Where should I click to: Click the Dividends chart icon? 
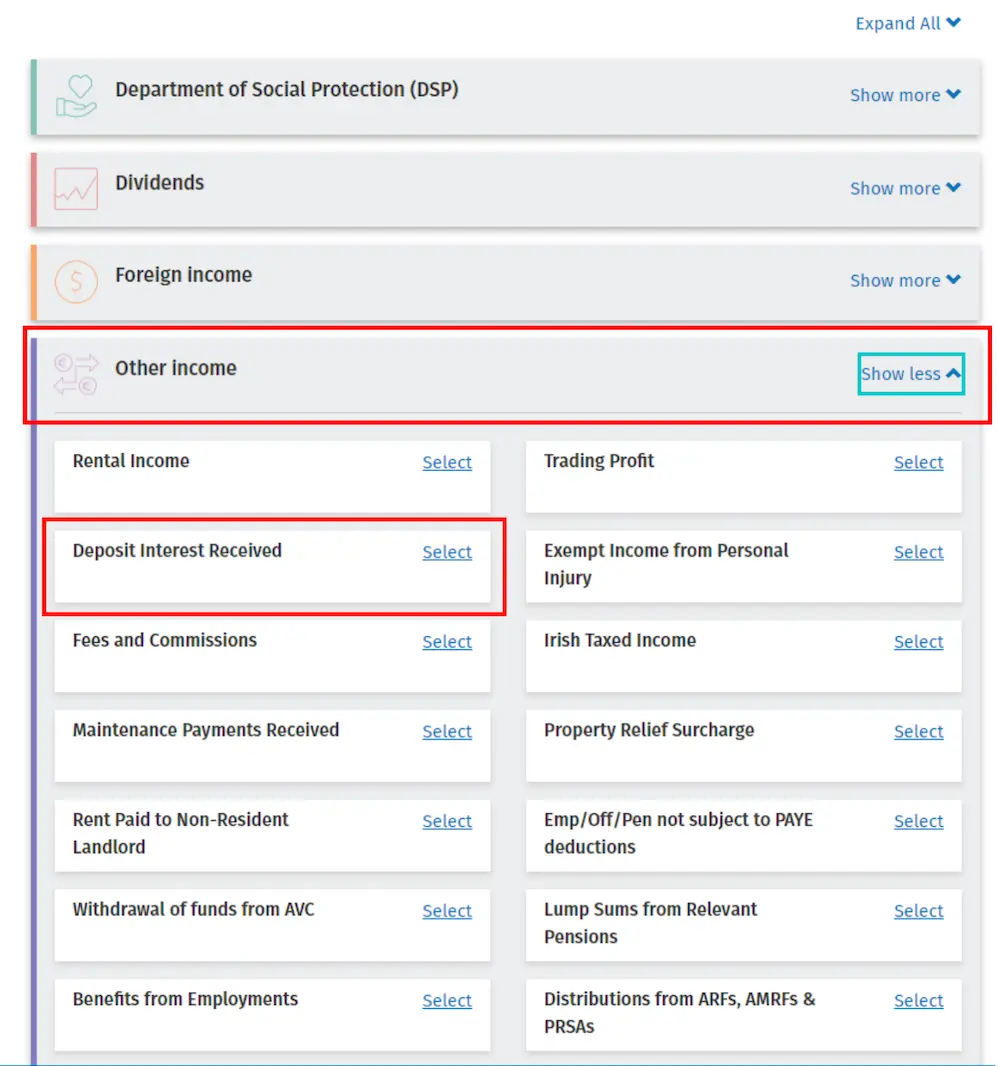(75, 188)
